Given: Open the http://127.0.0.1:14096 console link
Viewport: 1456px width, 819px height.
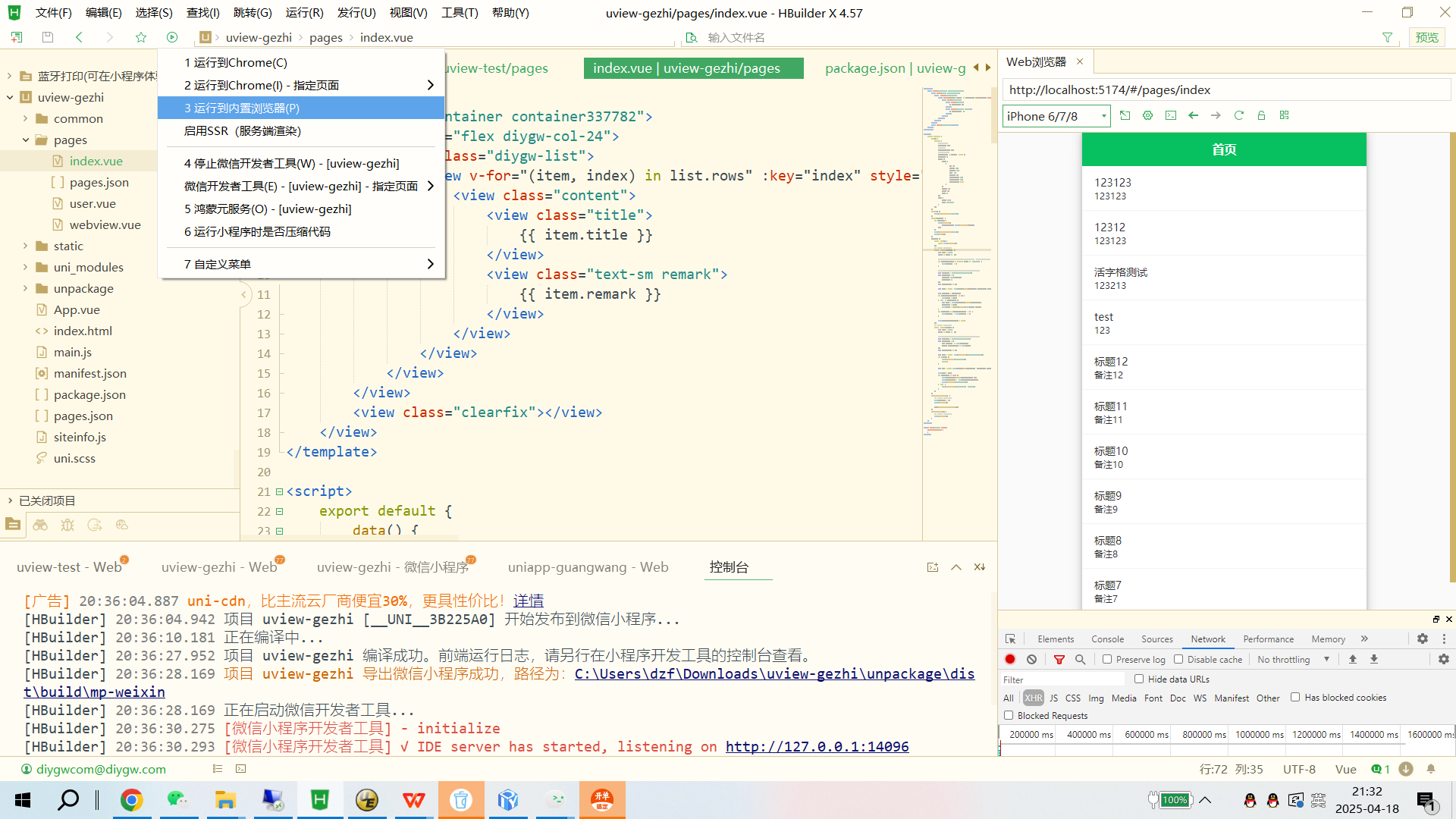Looking at the screenshot, I should 817,747.
